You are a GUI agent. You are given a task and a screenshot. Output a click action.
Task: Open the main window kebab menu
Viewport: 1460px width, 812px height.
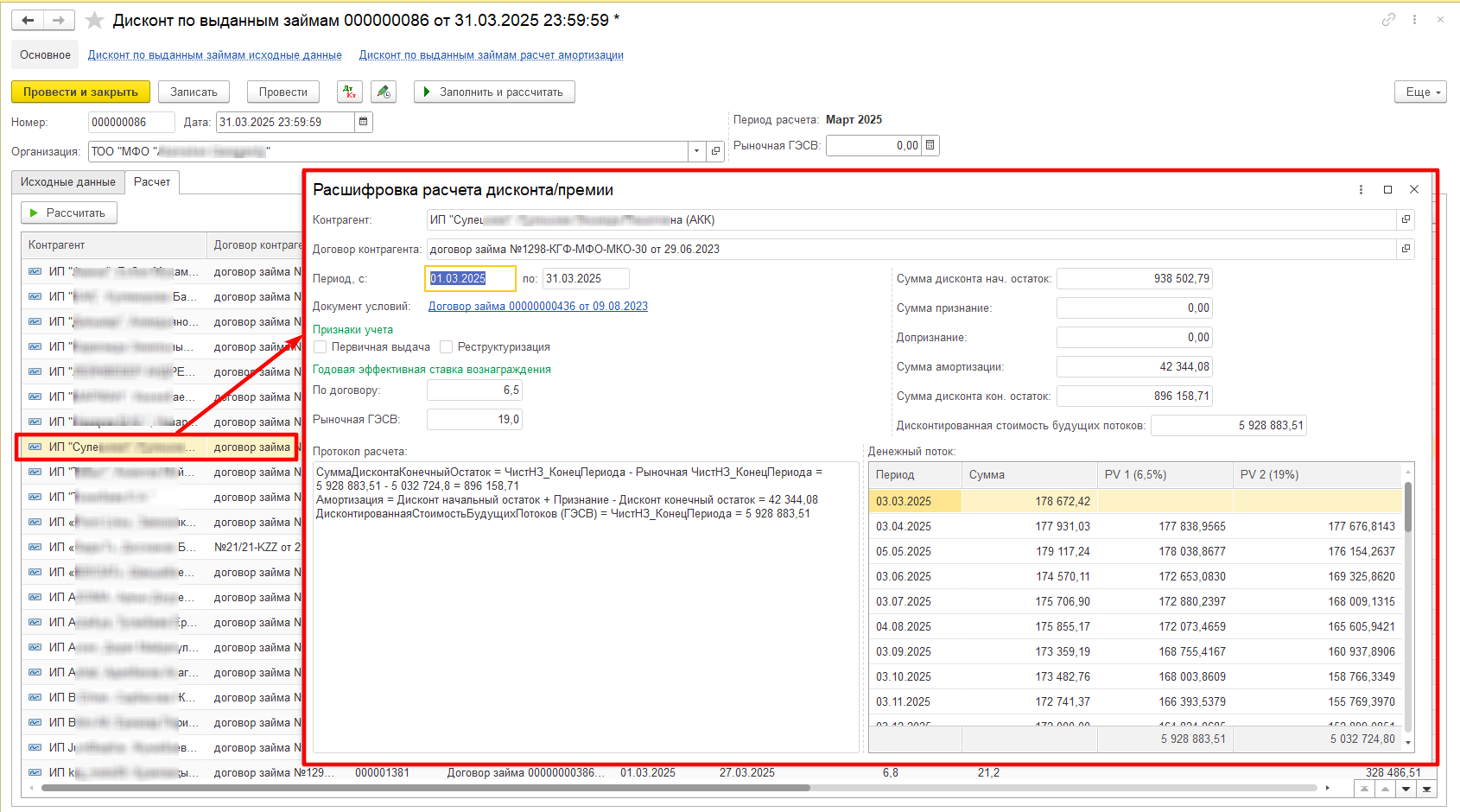pyautogui.click(x=1414, y=19)
